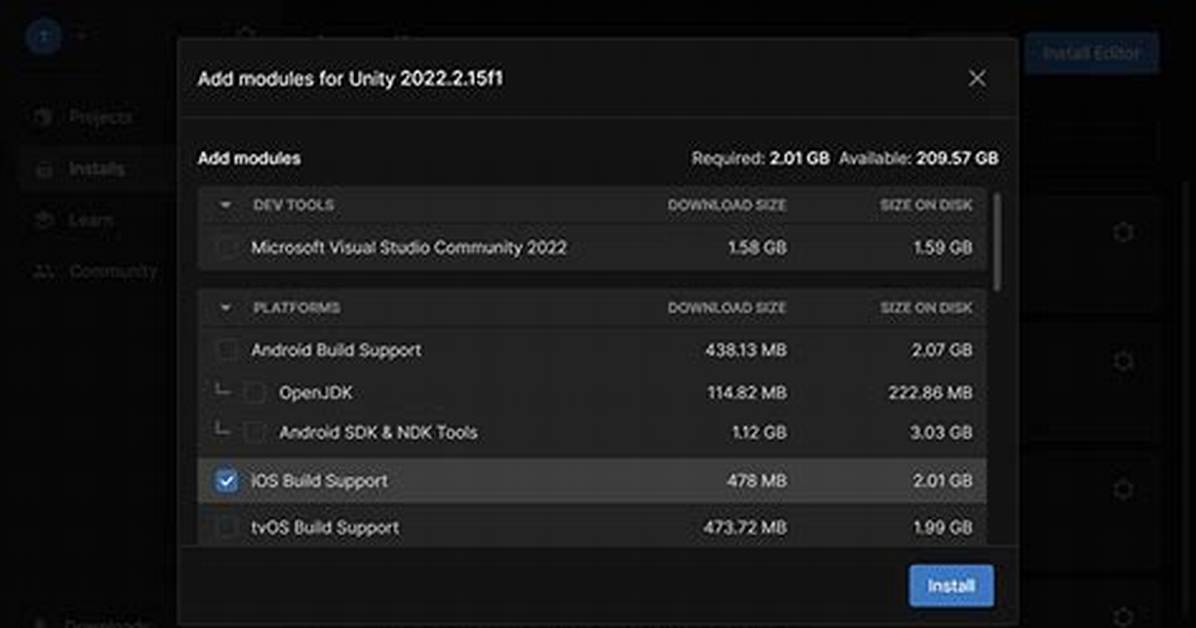
Task: Open the third install's gear settings icon
Action: (1123, 488)
